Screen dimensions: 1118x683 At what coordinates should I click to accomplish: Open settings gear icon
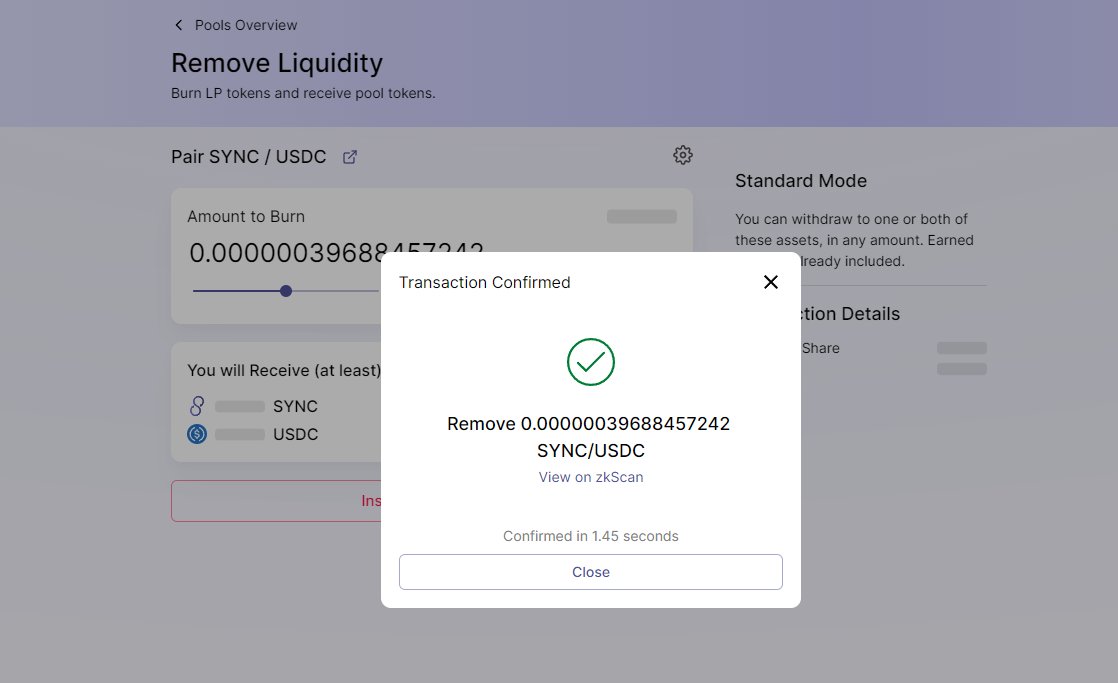pos(682,155)
